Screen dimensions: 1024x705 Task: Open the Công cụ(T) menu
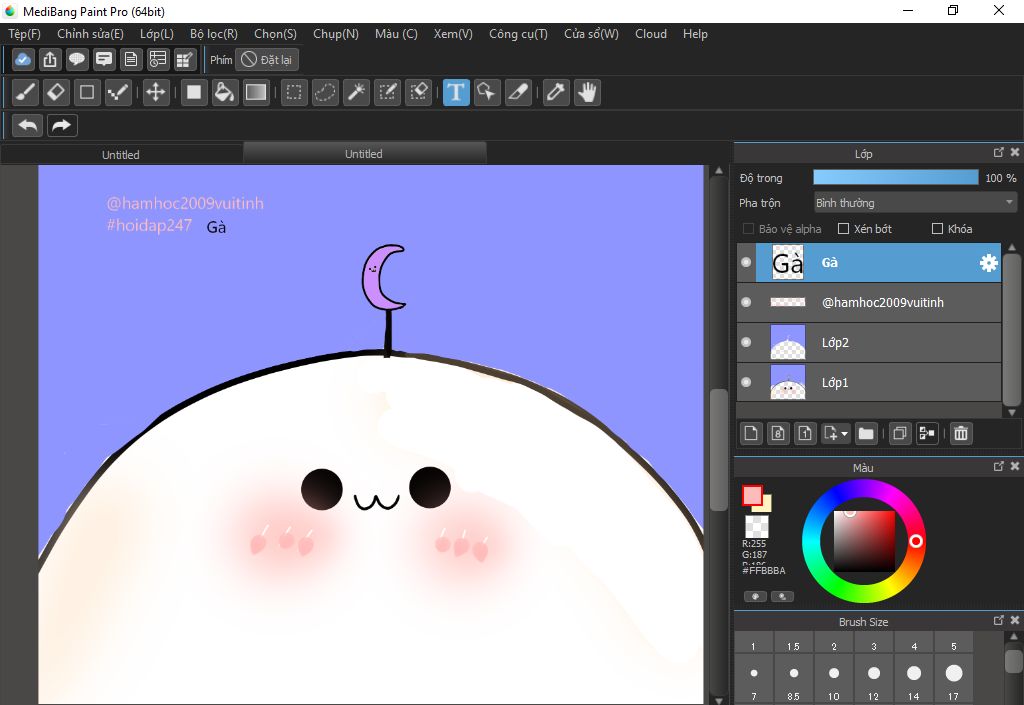pos(519,34)
